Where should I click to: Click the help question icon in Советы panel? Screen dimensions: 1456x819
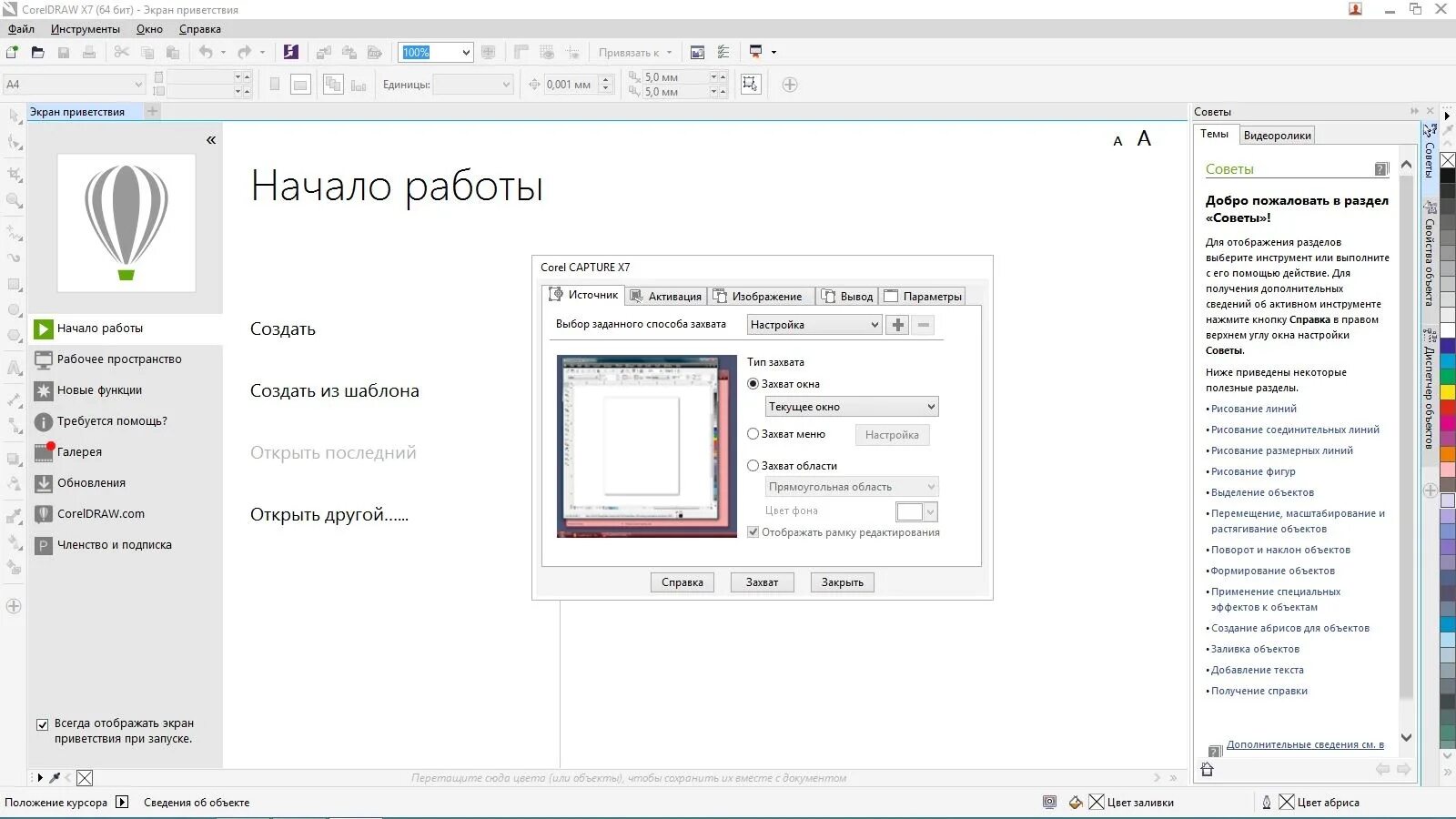[x=1381, y=169]
